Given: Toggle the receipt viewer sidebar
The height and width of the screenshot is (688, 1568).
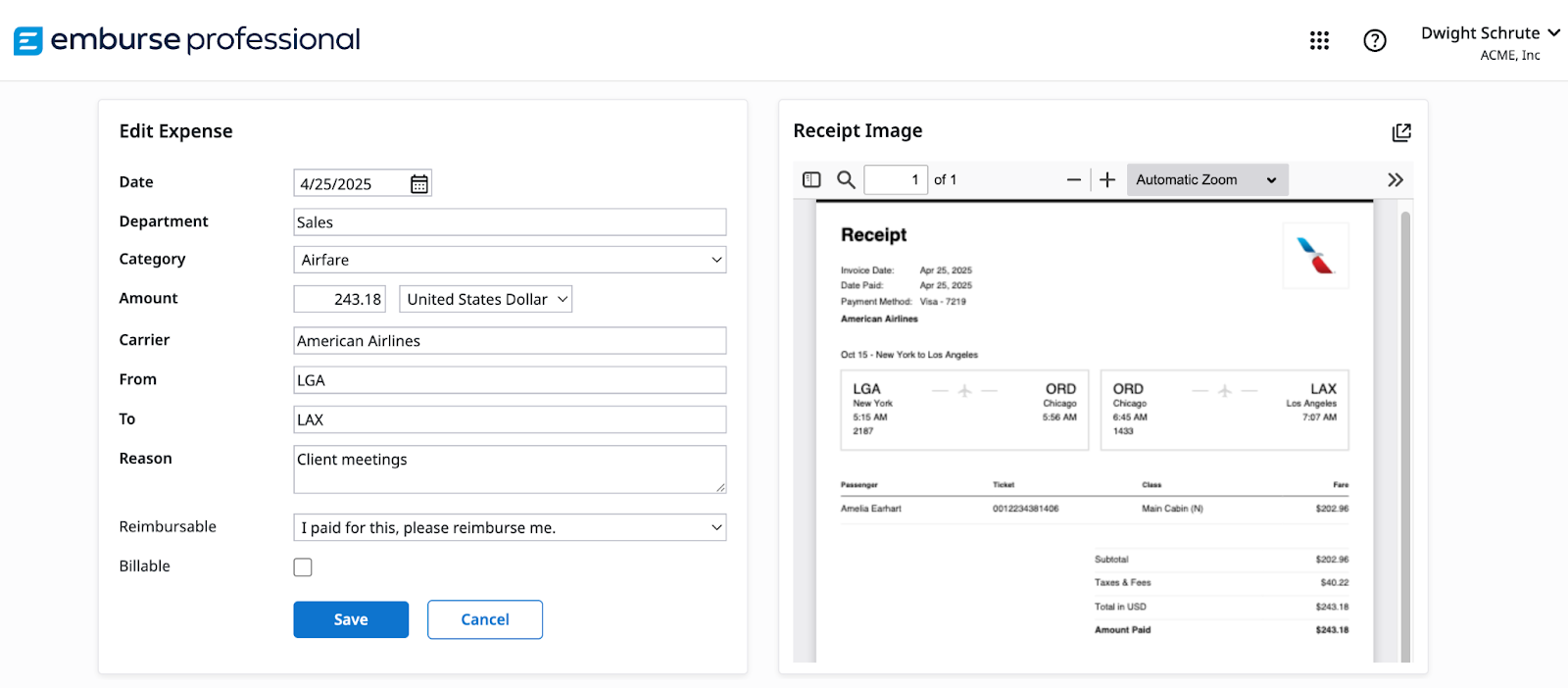Looking at the screenshot, I should click(x=811, y=179).
